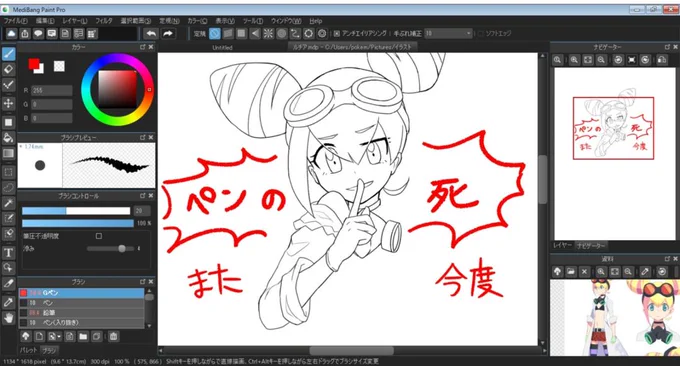680x366 pixels.
Task: Select the Gradient tool
Action: click(8, 154)
